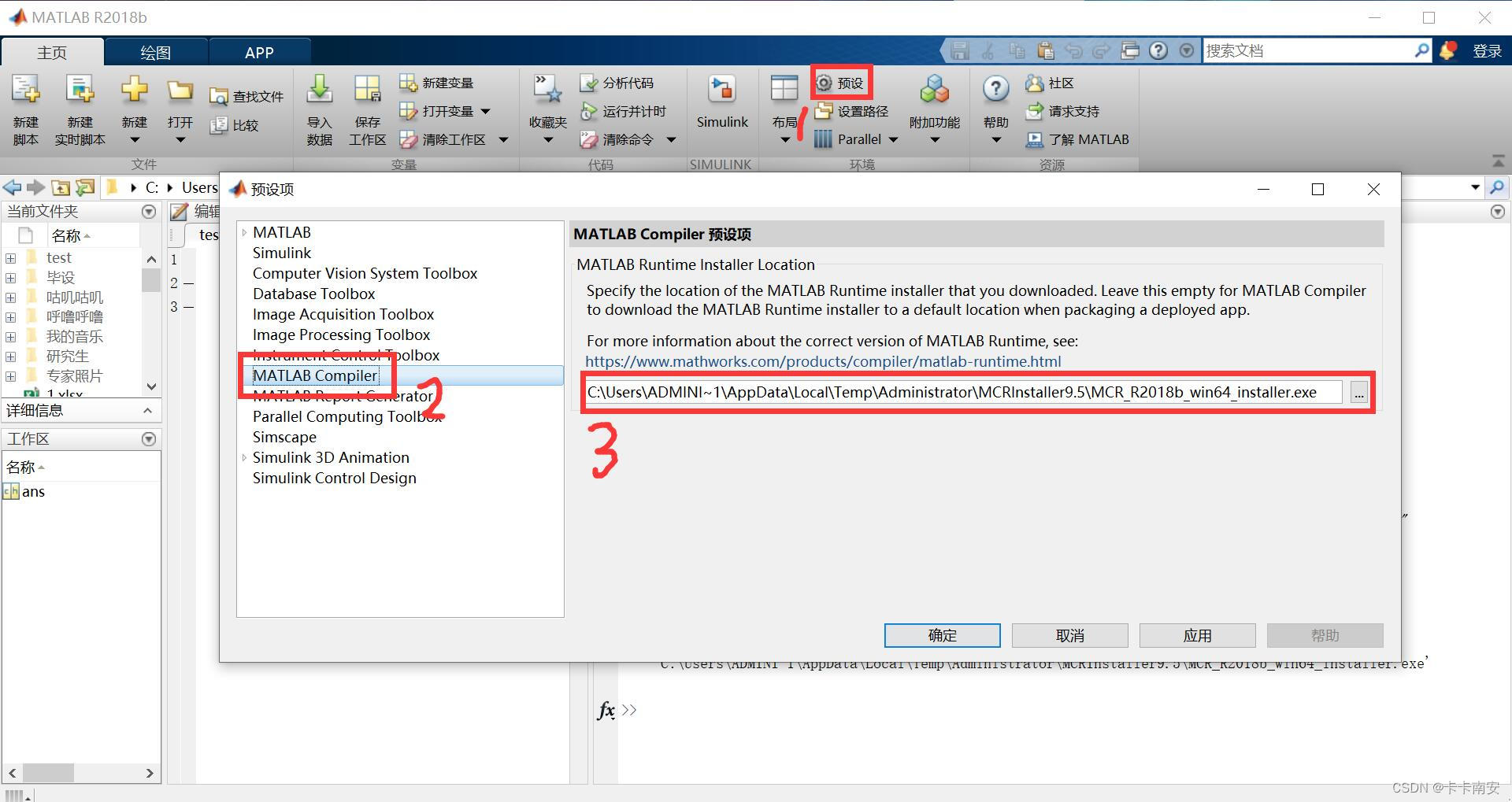Click the Open (打开) folder icon
1512x802 pixels.
click(180, 91)
